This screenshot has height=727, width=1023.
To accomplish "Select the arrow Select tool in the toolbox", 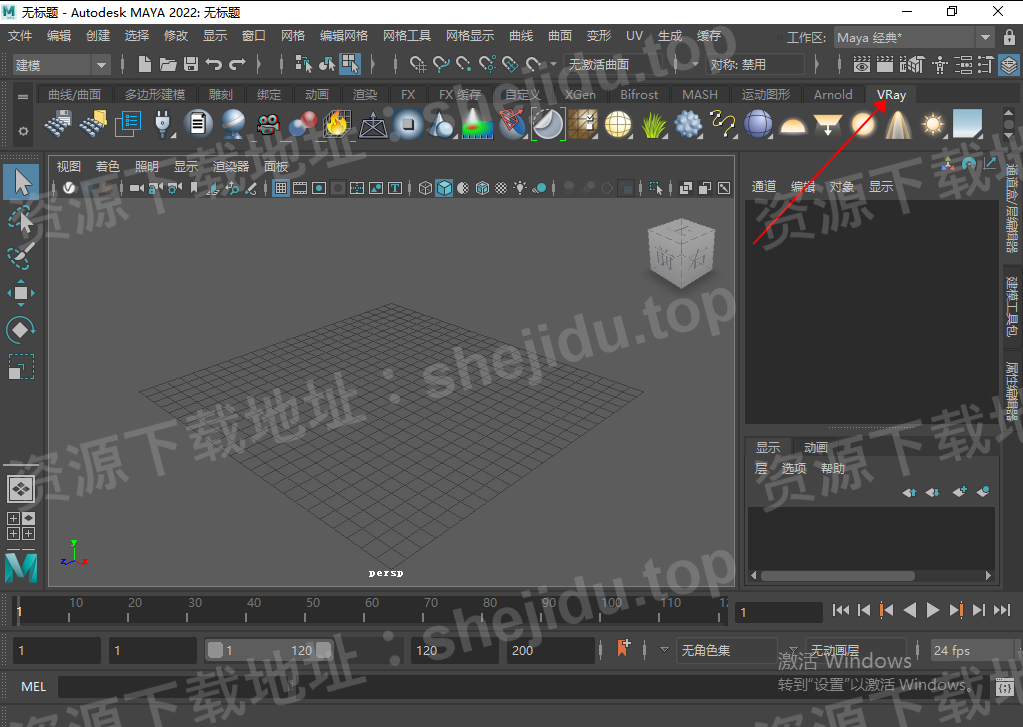I will [22, 182].
